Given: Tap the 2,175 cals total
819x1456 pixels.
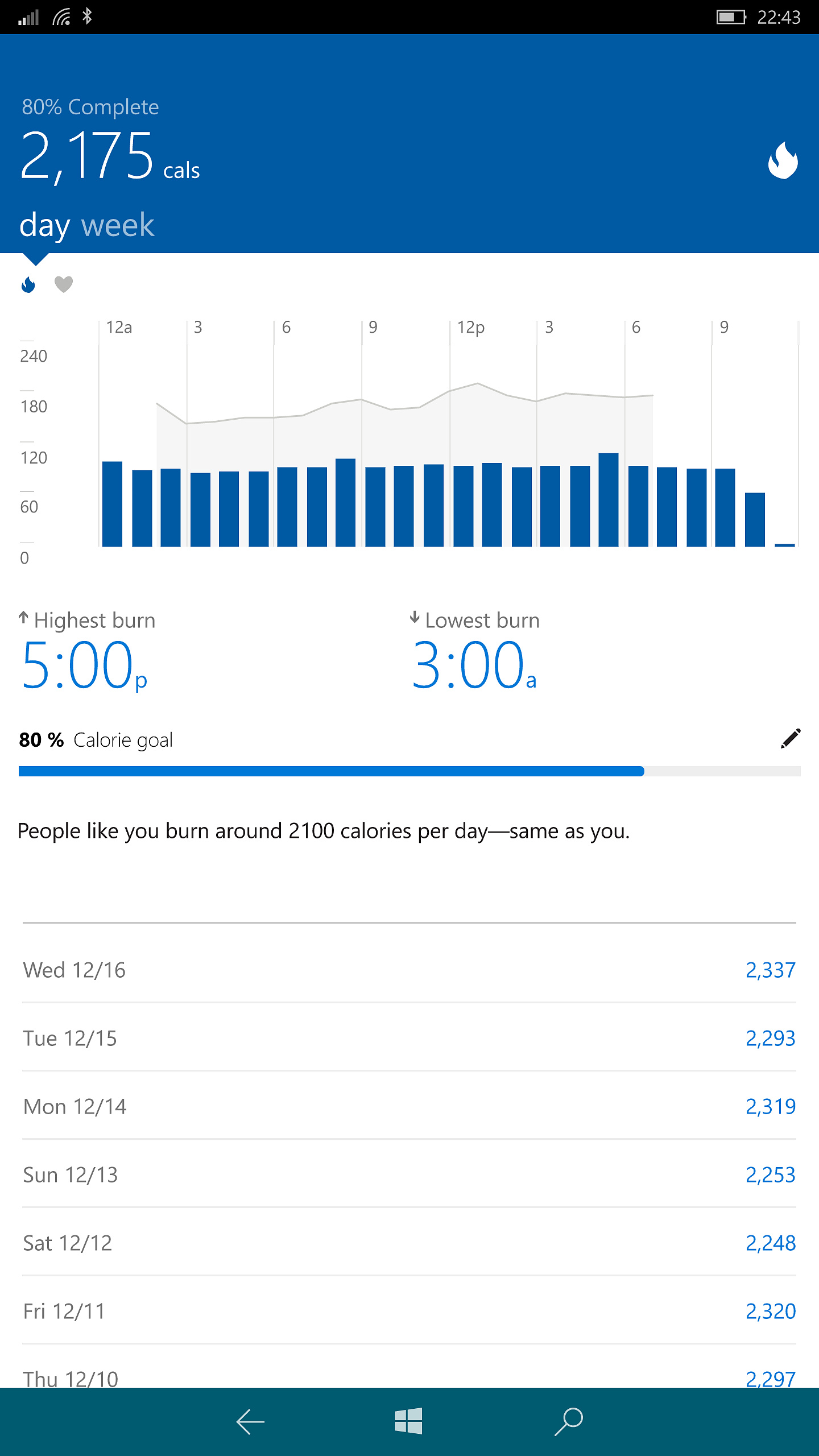Looking at the screenshot, I should coord(110,156).
